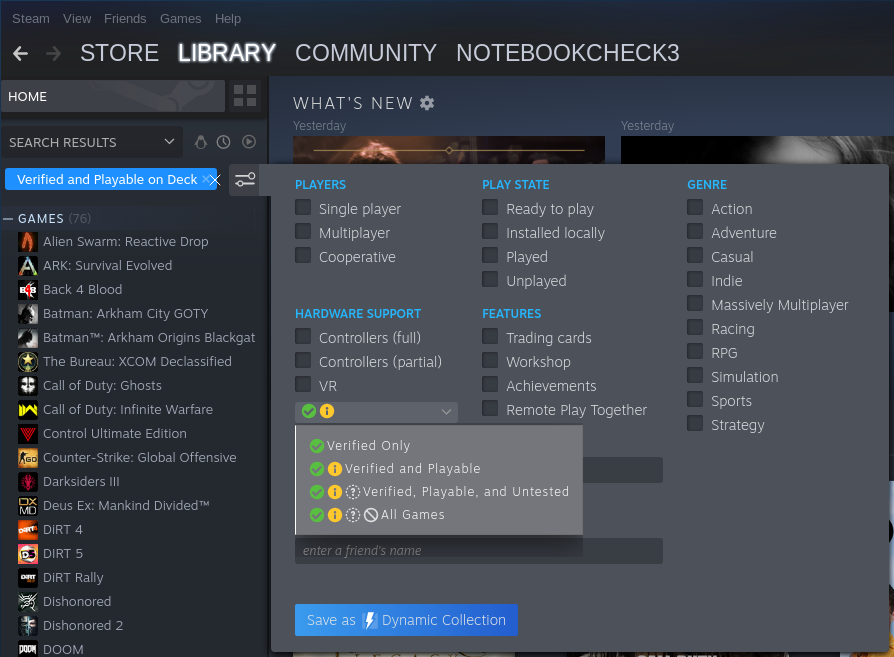Enable the Single player checkbox
This screenshot has width=894, height=657.
[x=303, y=207]
